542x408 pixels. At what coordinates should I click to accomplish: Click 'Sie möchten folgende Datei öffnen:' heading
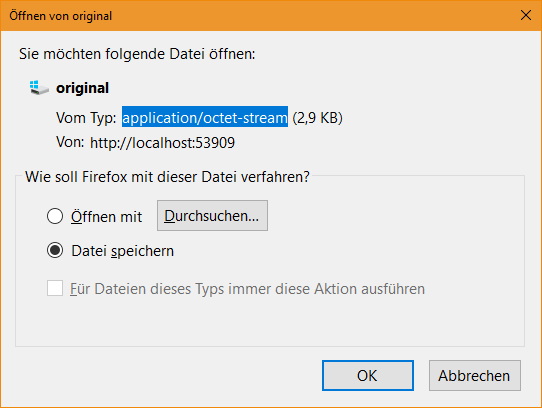(137, 54)
